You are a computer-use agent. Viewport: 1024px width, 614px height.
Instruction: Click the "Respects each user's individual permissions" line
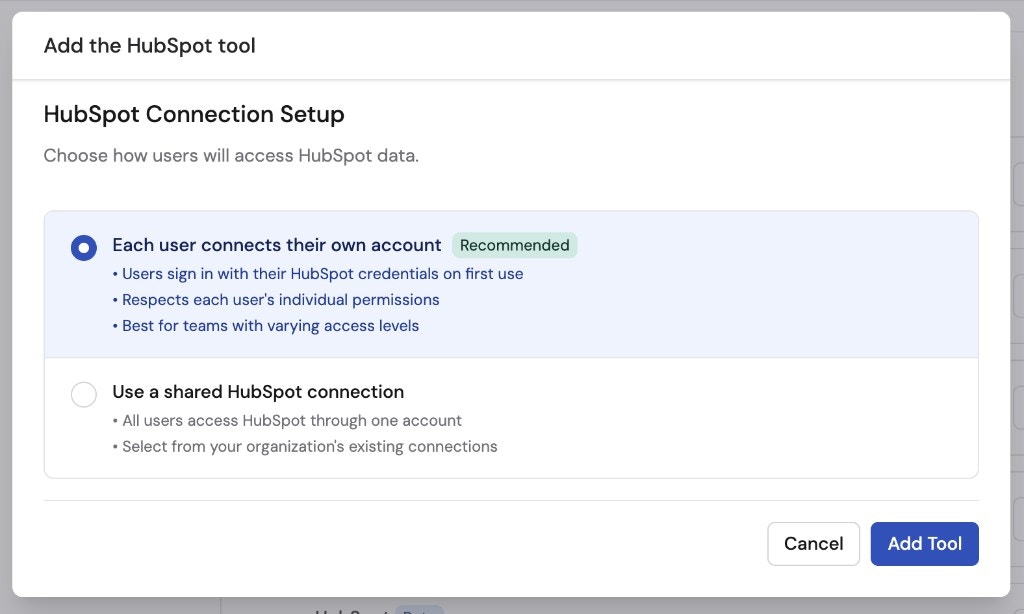(279, 300)
